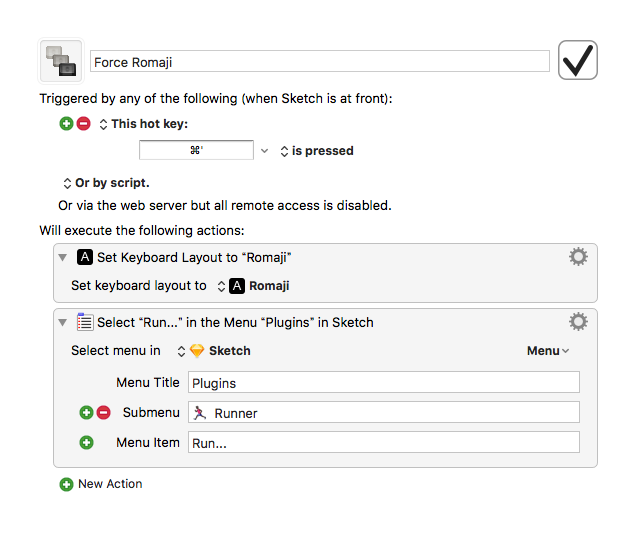This screenshot has height=533, width=640.
Task: Toggle the large macro enabled checkmark
Action: [578, 60]
